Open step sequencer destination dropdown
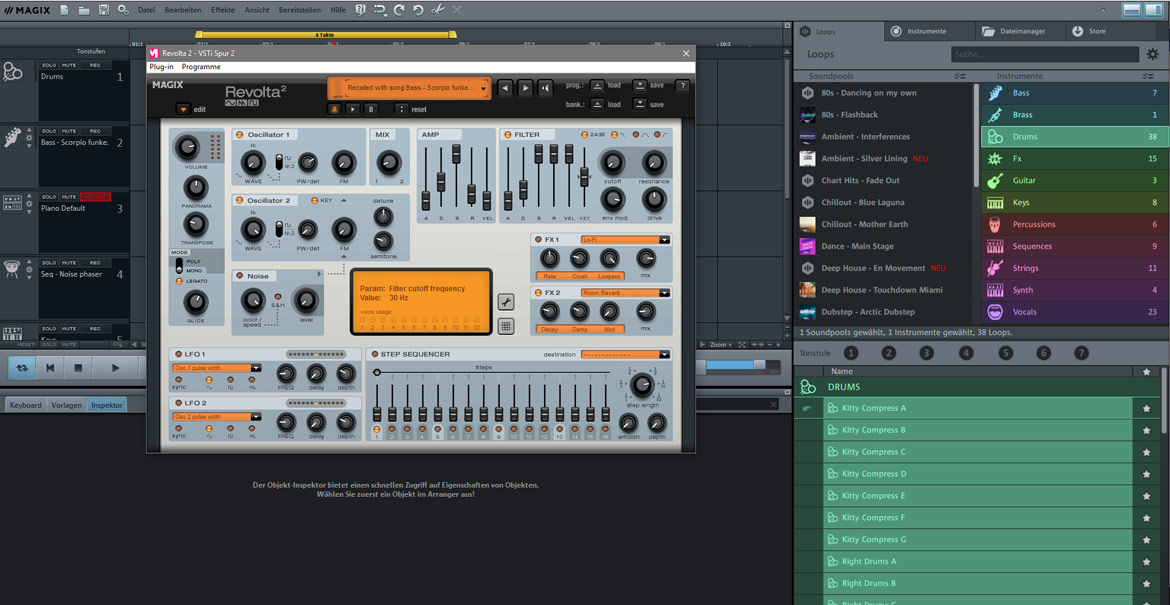This screenshot has width=1170, height=605. pos(664,354)
